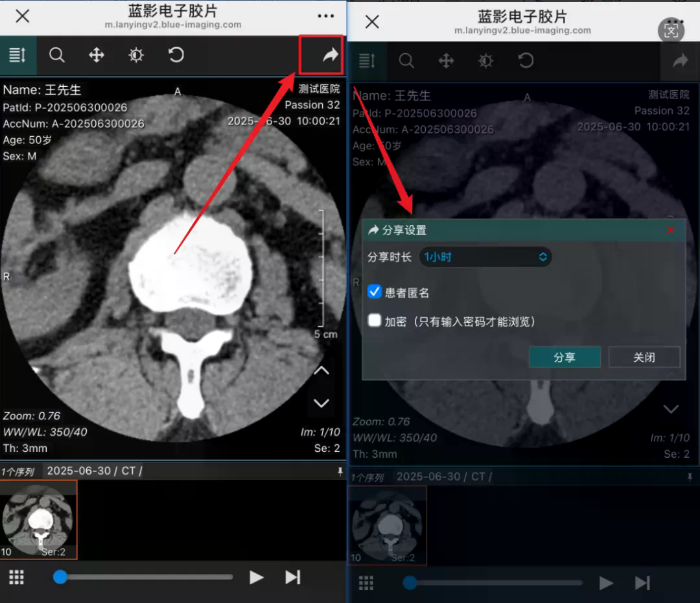Open the layout grid icon at bottom left
The image size is (700, 603).
point(16,577)
